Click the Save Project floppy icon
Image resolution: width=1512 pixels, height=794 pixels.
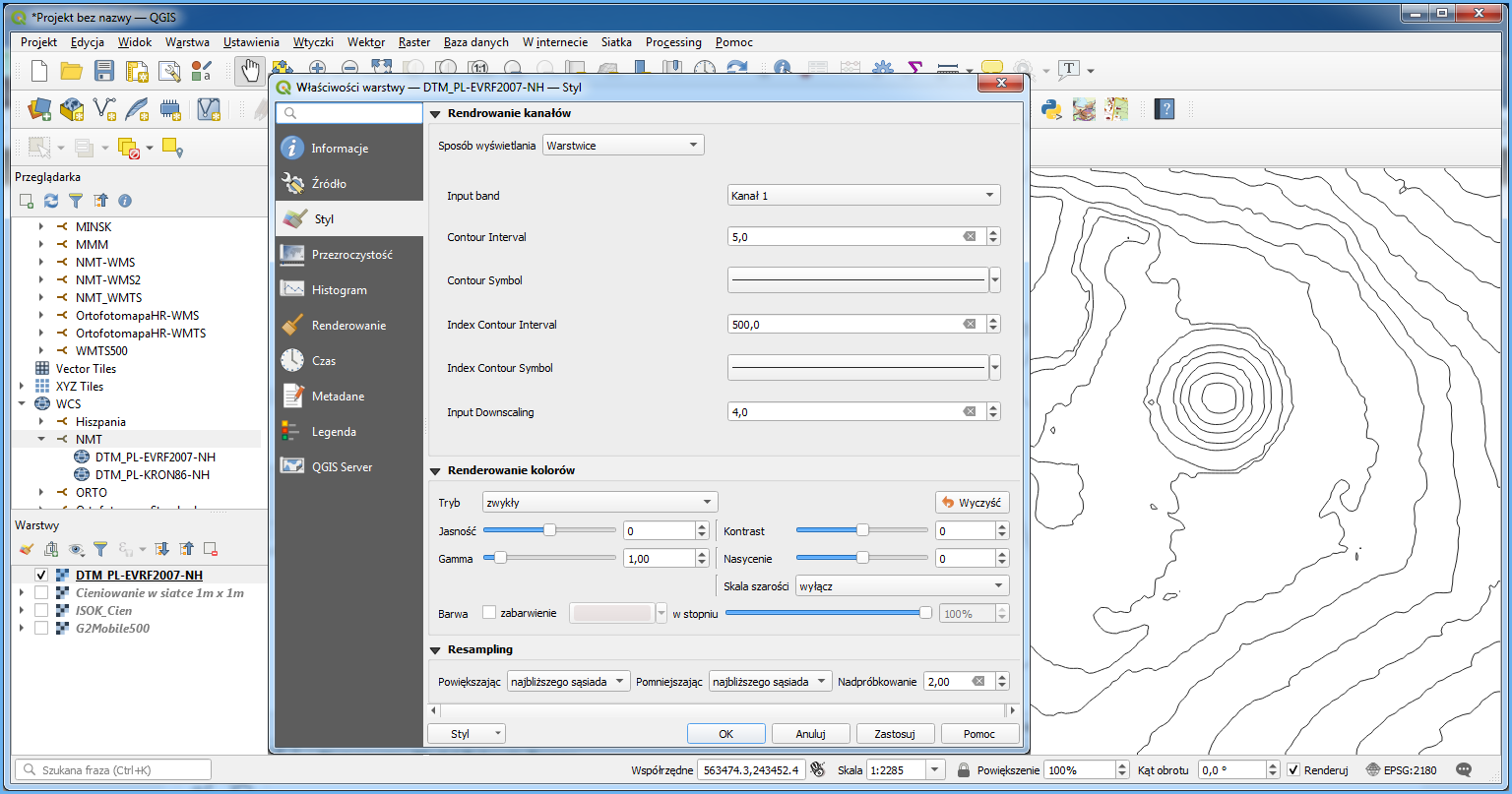(x=103, y=71)
